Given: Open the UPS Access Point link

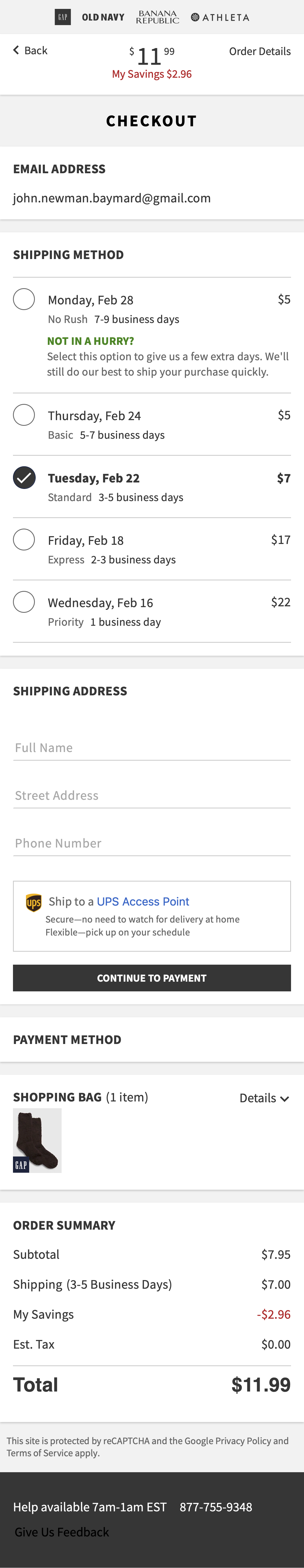Looking at the screenshot, I should tap(143, 902).
